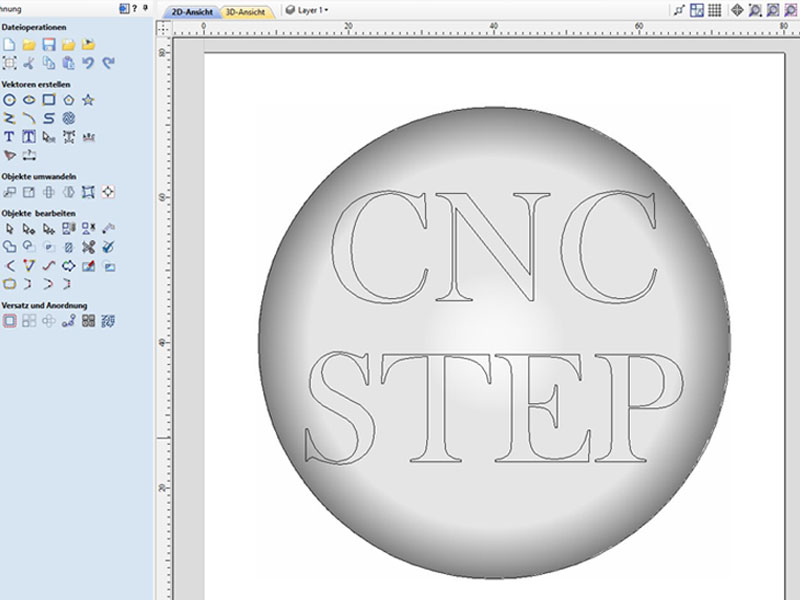Run the vector validator checkmark tool
Screen dimensions: 800x600
tap(108, 247)
